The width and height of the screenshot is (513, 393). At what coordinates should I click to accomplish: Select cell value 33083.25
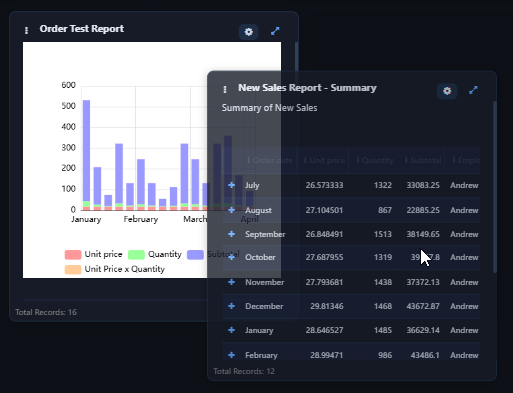423,185
